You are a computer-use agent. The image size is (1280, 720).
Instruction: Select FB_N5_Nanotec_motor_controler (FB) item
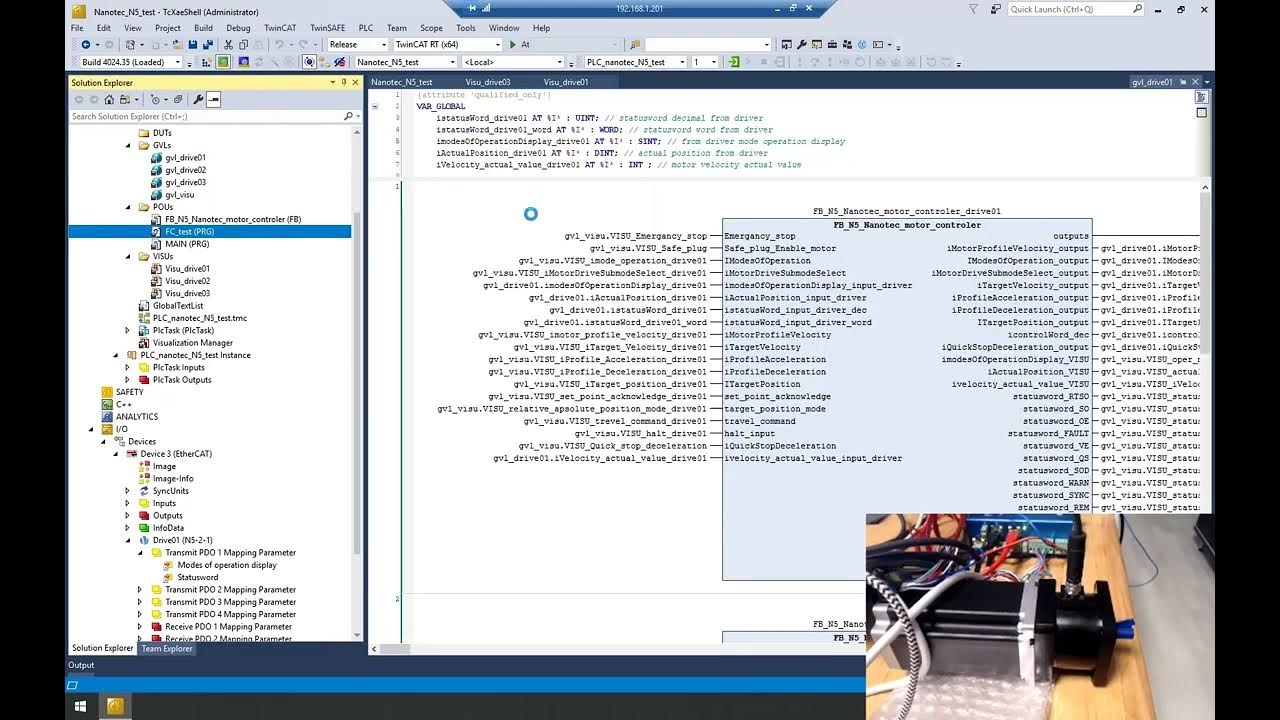232,219
